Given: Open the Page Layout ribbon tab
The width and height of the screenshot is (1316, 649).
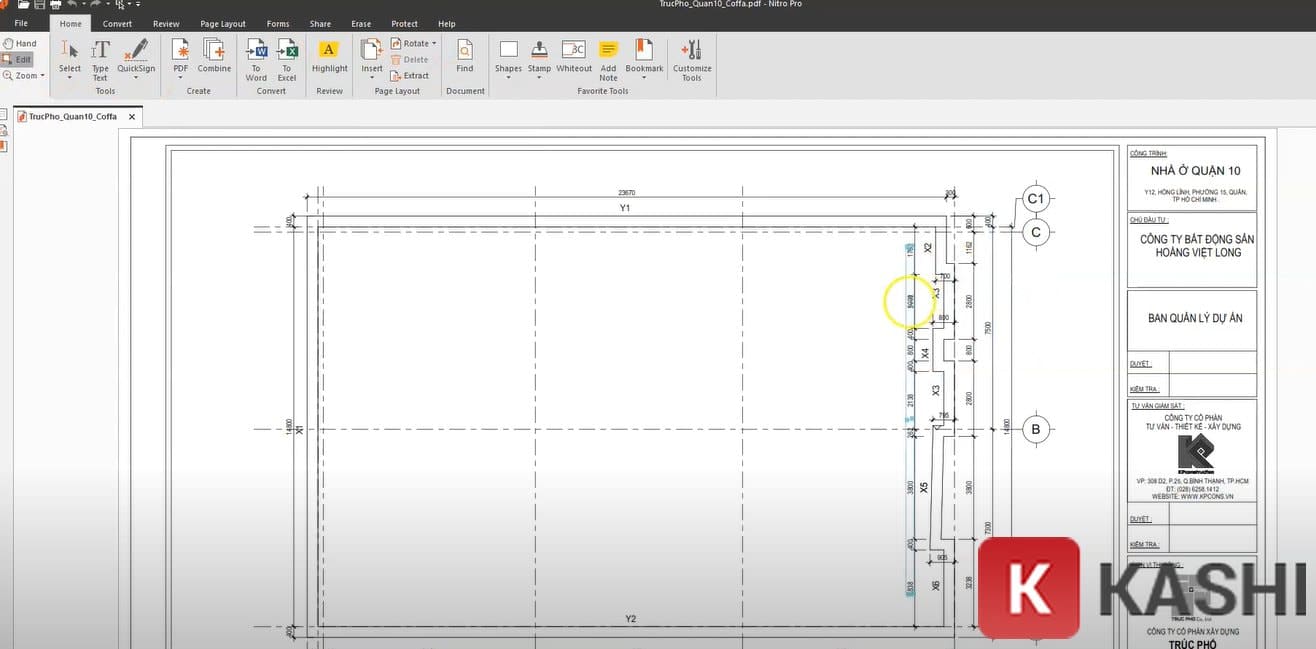Looking at the screenshot, I should (x=223, y=24).
